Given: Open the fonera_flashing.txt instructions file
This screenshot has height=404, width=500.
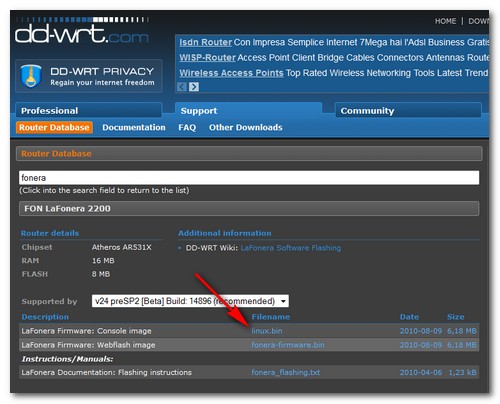Looking at the screenshot, I should (286, 372).
